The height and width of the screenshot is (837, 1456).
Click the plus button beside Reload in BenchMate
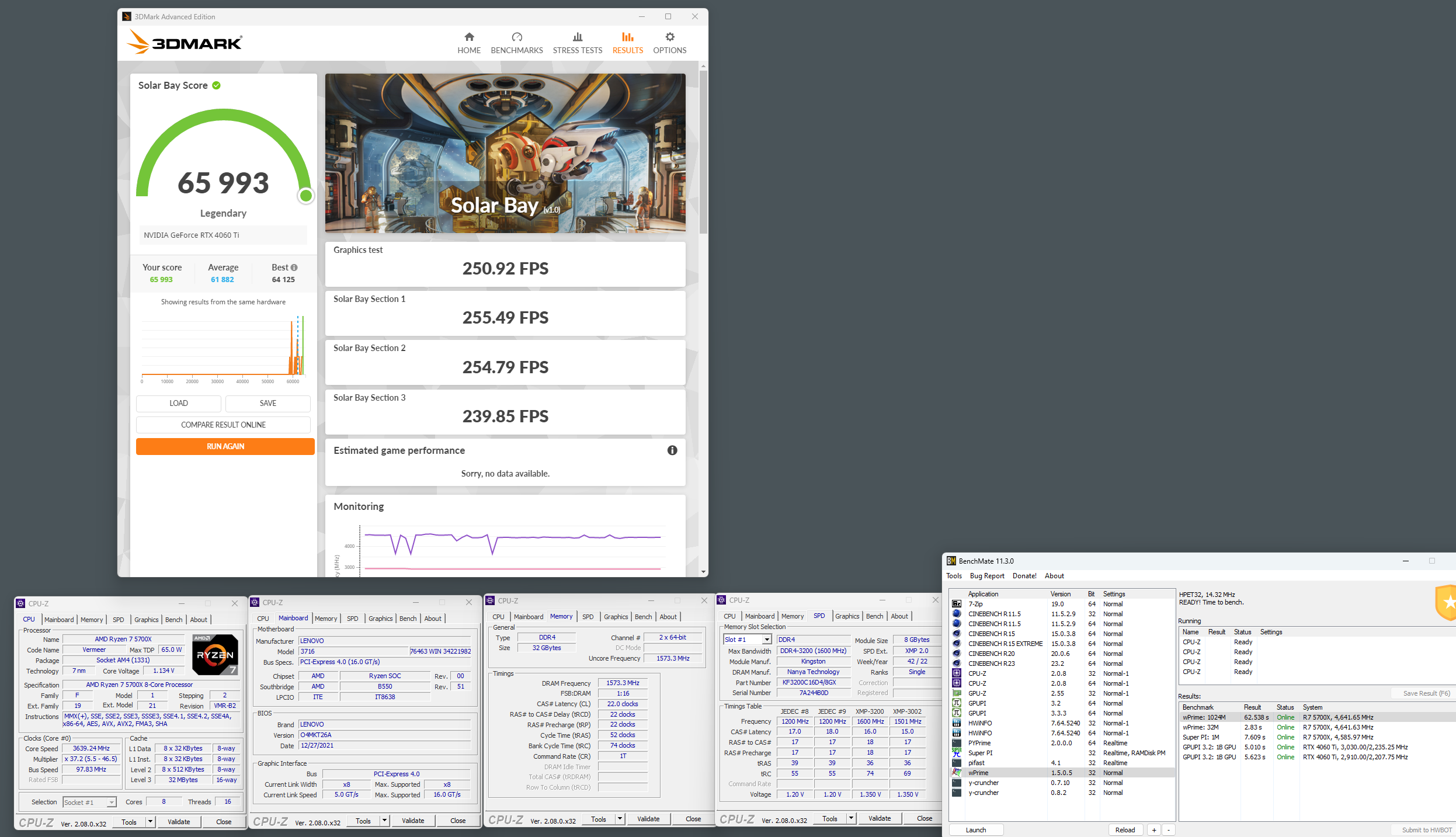[1153, 830]
